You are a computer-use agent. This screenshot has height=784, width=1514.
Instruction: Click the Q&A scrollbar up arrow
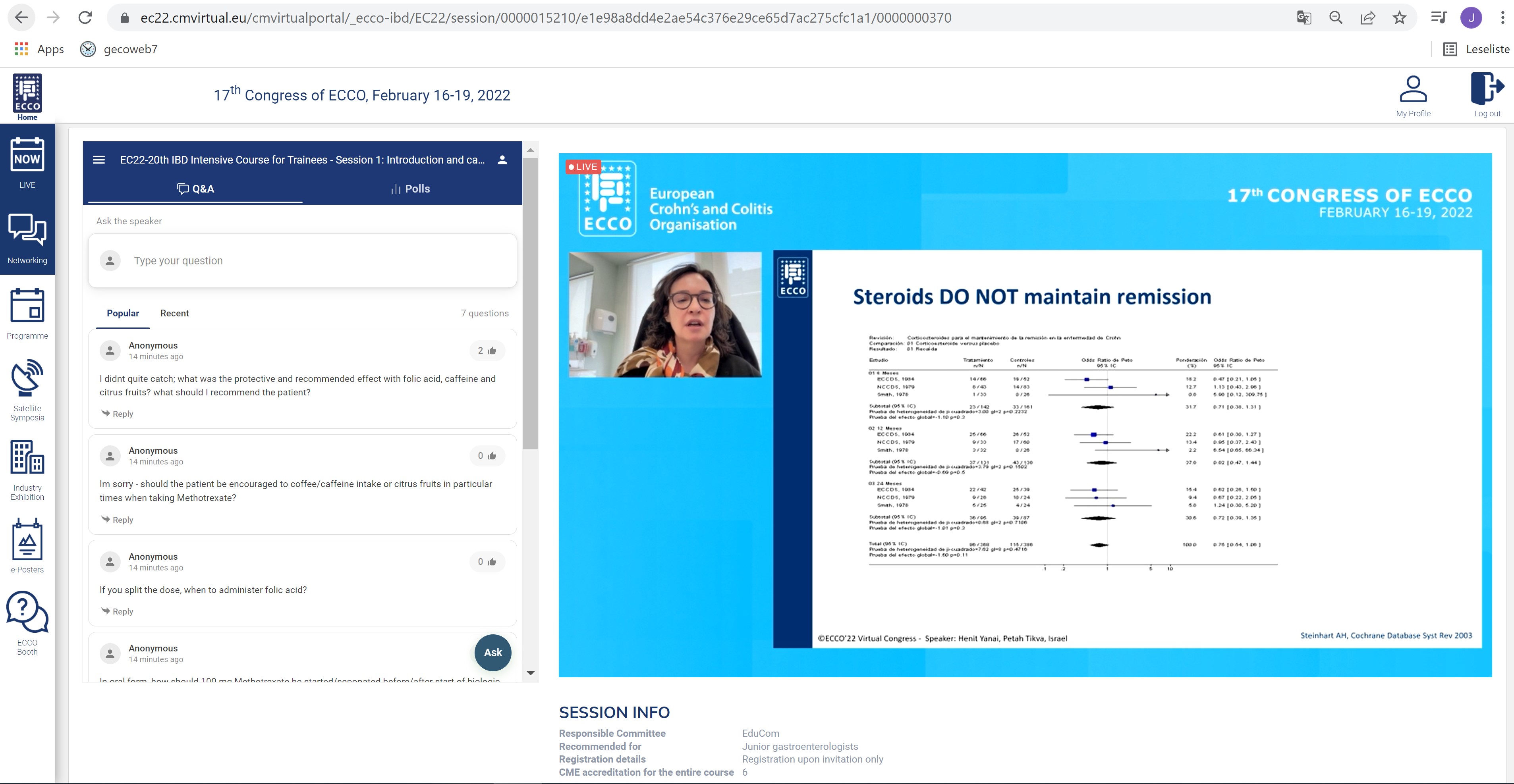tap(530, 150)
